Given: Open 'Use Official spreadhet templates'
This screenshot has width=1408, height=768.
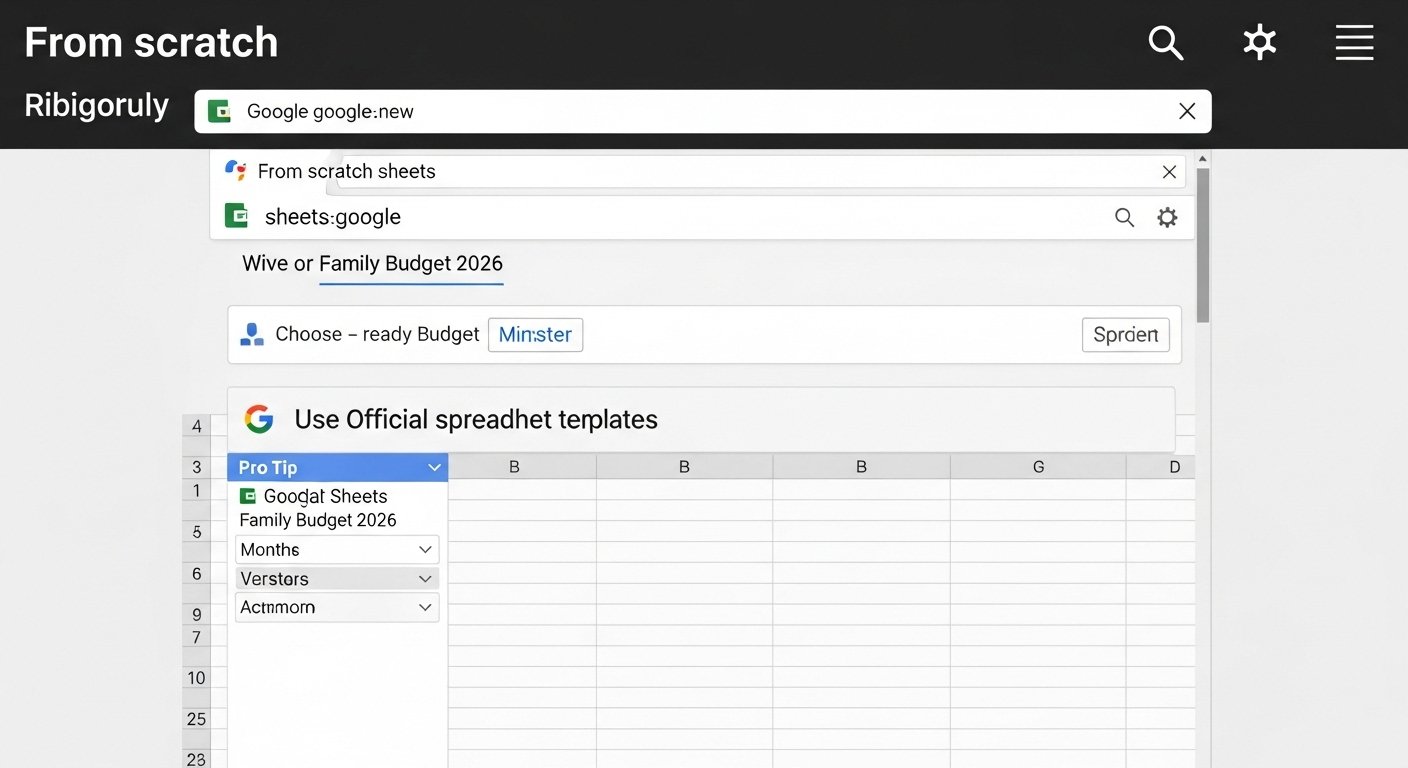Looking at the screenshot, I should [701, 419].
